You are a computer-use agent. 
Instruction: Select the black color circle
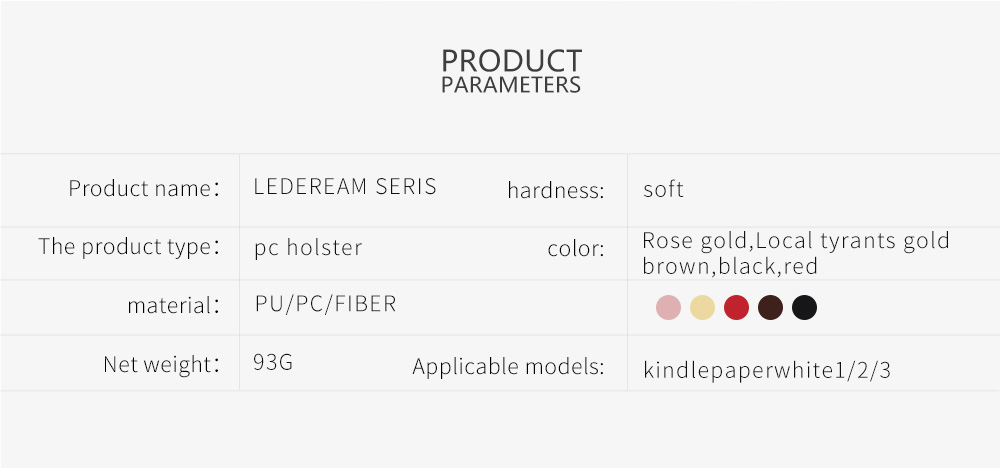(804, 307)
